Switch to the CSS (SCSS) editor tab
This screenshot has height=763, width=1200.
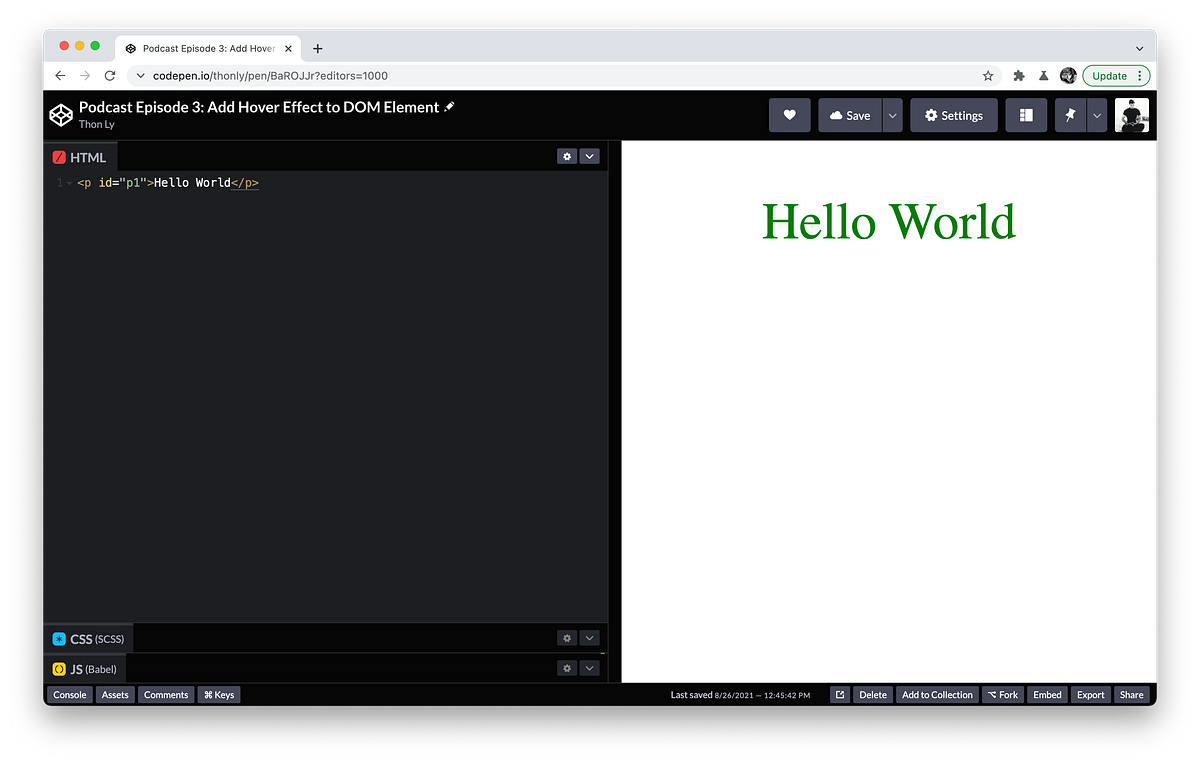[86, 638]
